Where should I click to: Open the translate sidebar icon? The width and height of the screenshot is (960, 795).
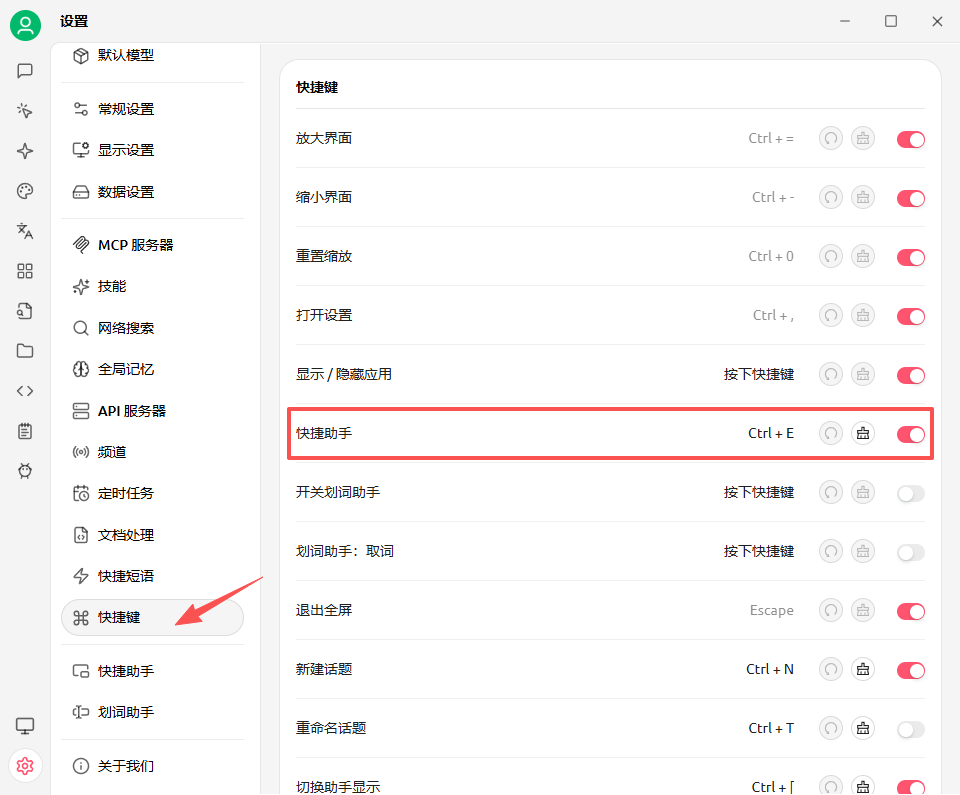25,231
